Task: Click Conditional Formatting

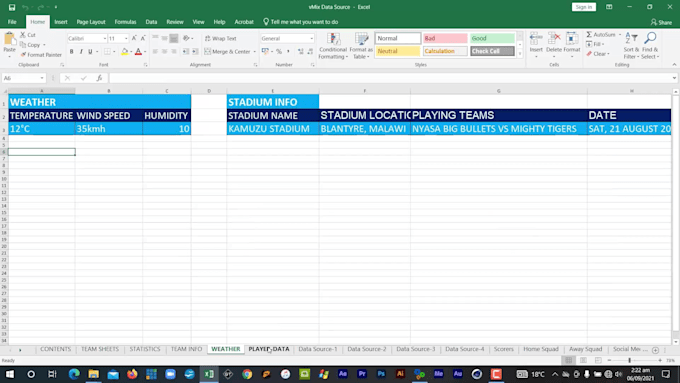Action: tap(333, 46)
